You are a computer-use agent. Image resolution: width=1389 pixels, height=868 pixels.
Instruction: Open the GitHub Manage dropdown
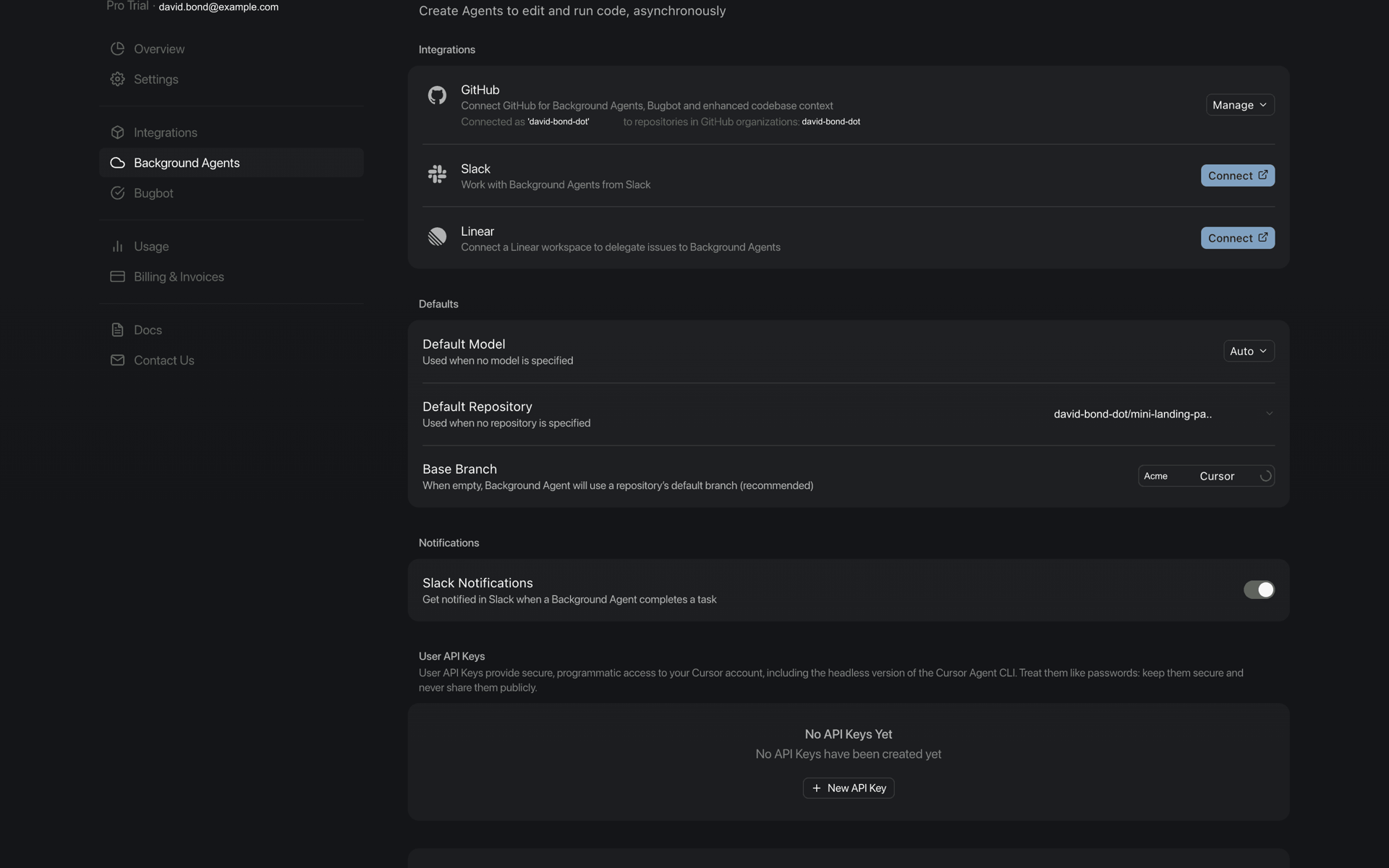click(x=1240, y=105)
